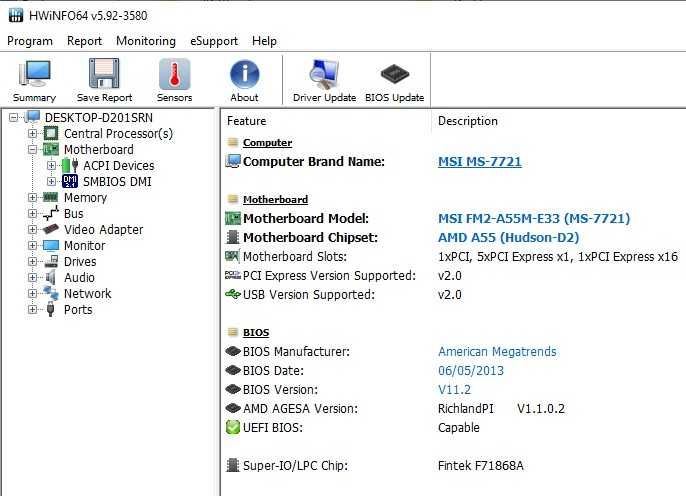Click the Motherboard Model board icon
The width and height of the screenshot is (686, 496).
click(233, 218)
